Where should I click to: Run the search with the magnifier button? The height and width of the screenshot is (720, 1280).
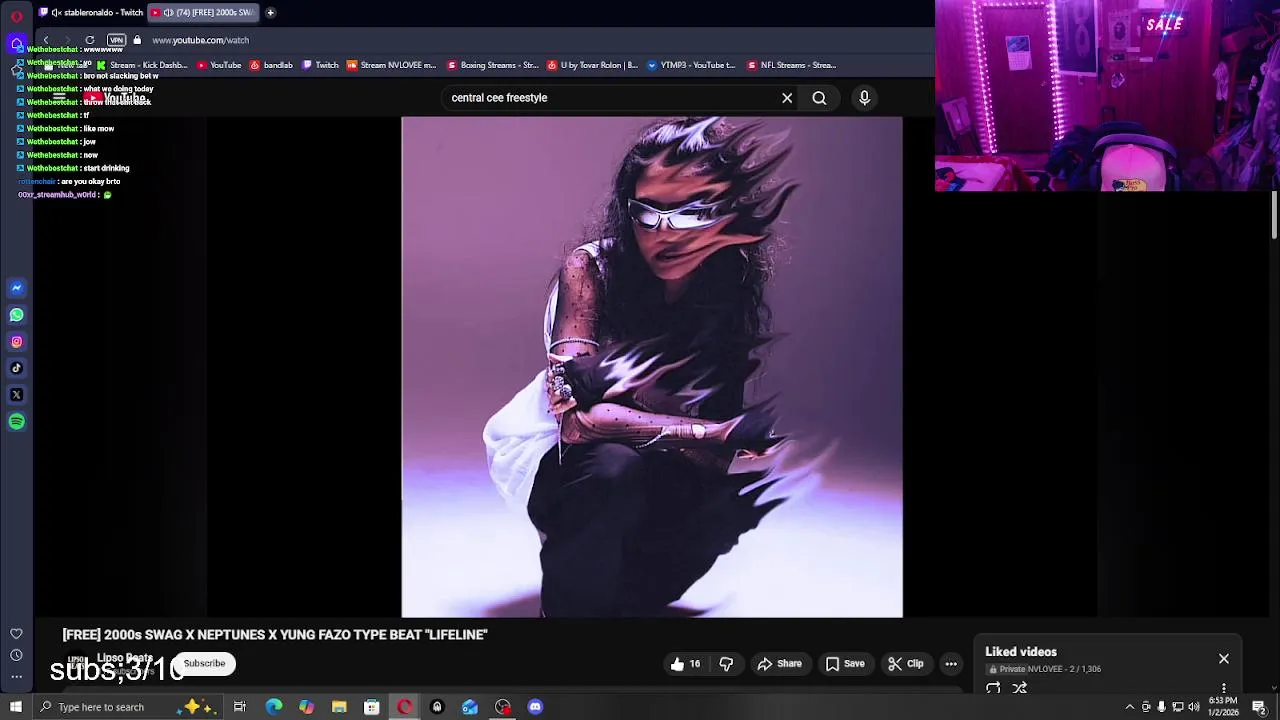(x=819, y=98)
